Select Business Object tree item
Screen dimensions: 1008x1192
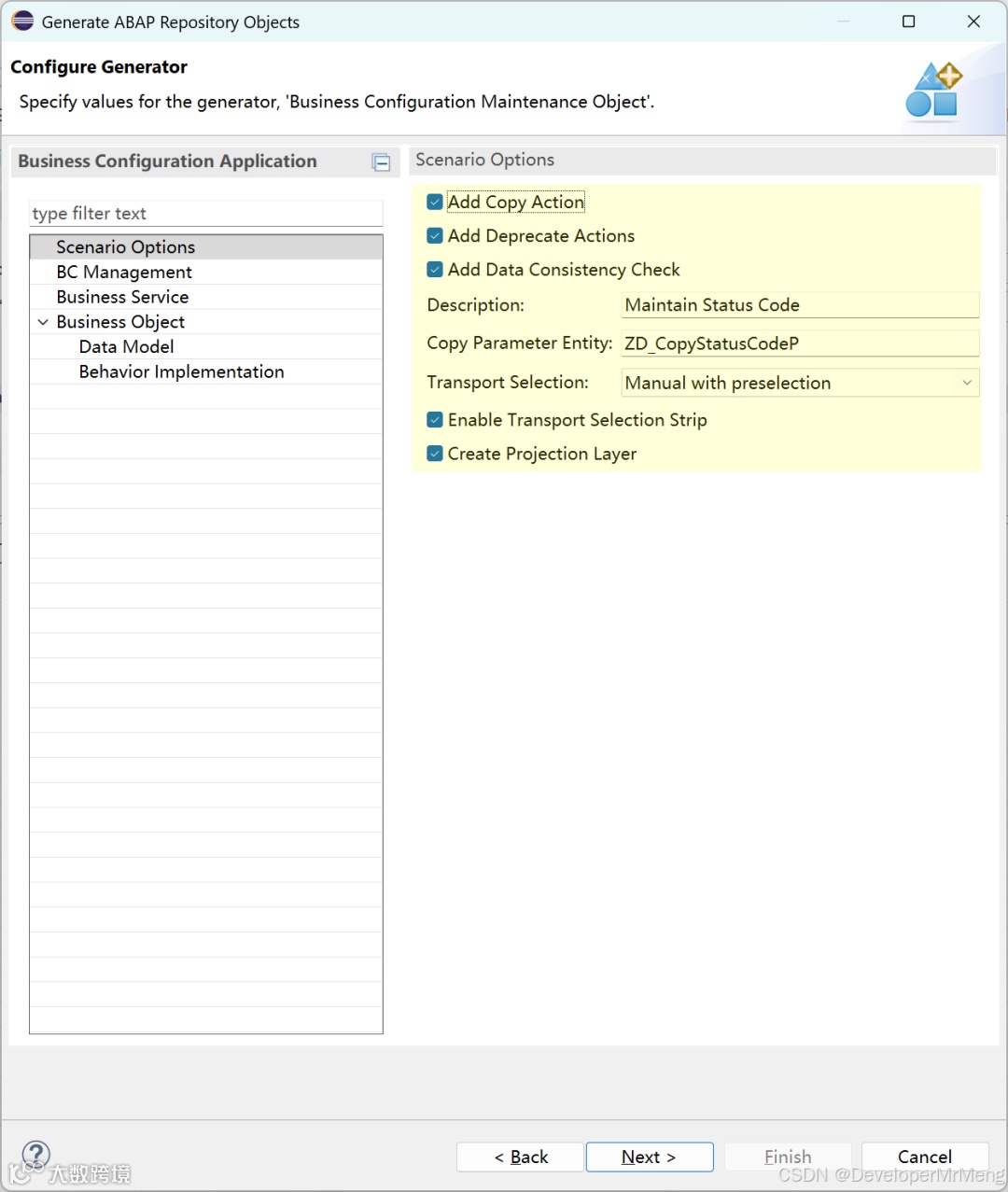point(120,322)
